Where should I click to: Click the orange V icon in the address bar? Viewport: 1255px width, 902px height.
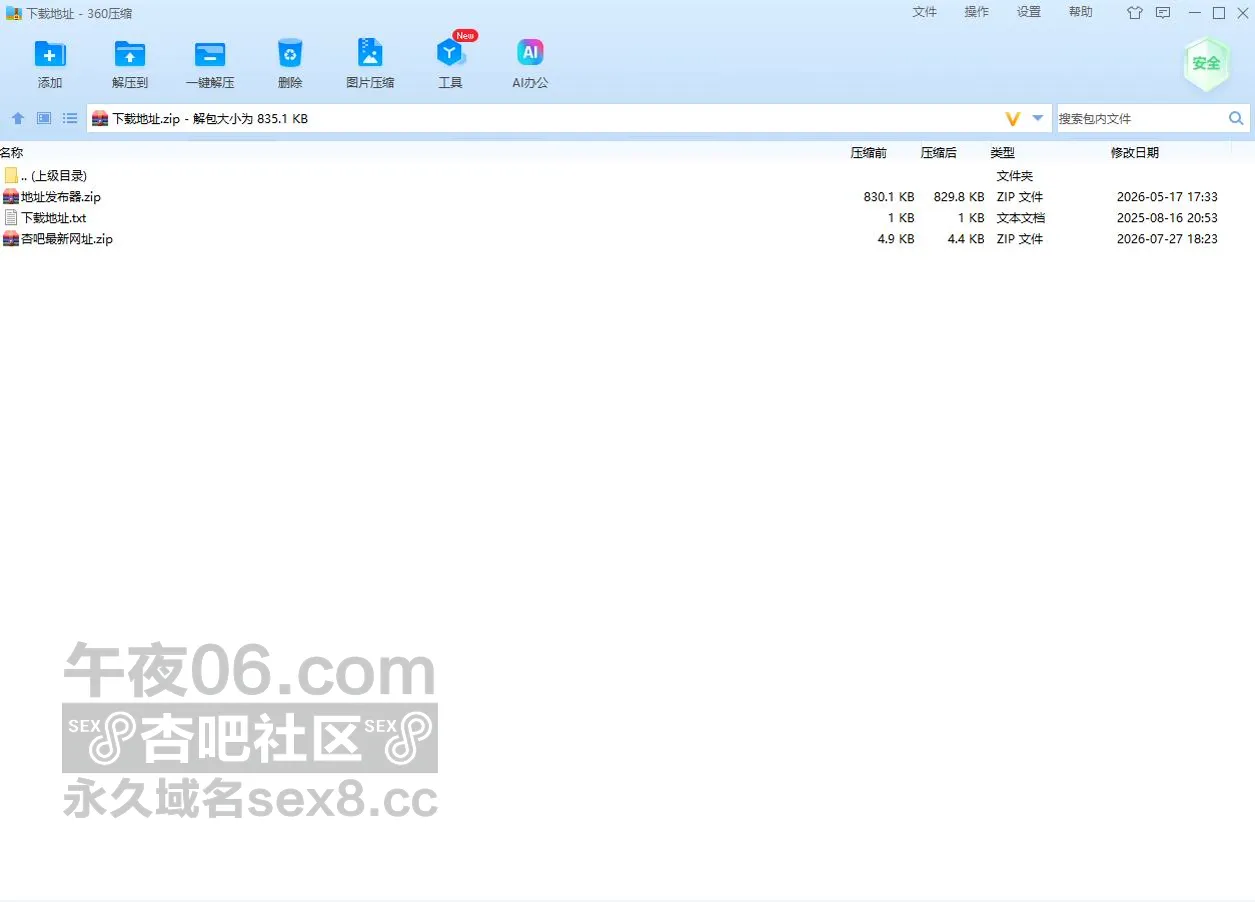coord(1012,119)
